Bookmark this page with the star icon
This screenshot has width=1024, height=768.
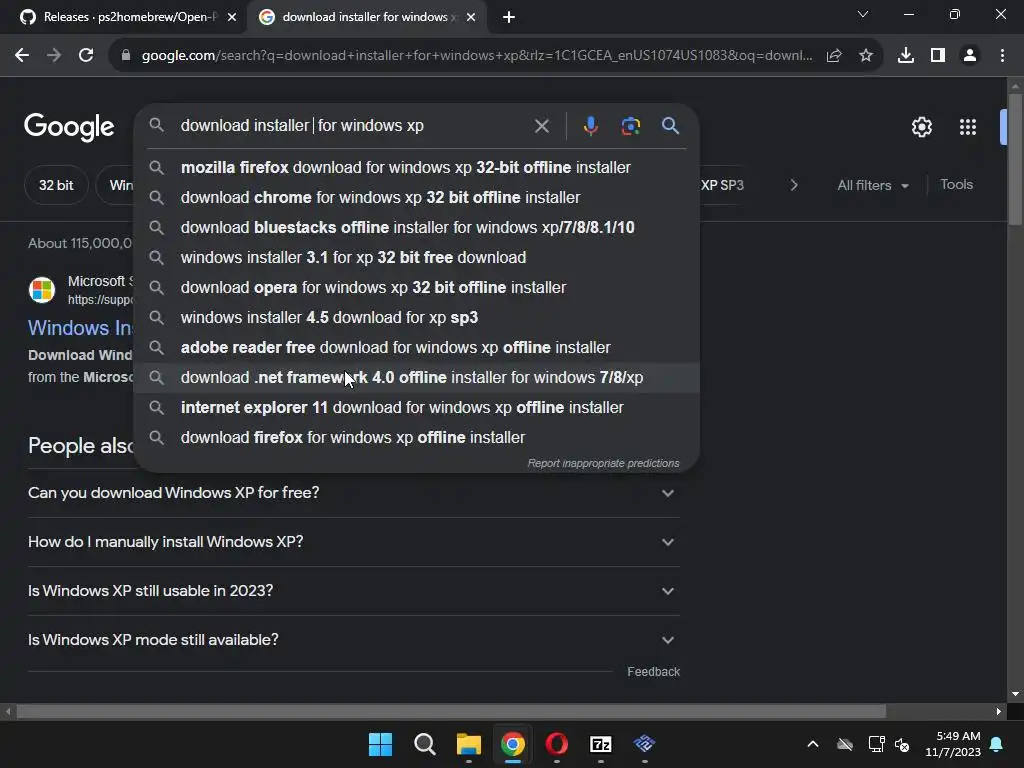click(x=866, y=56)
